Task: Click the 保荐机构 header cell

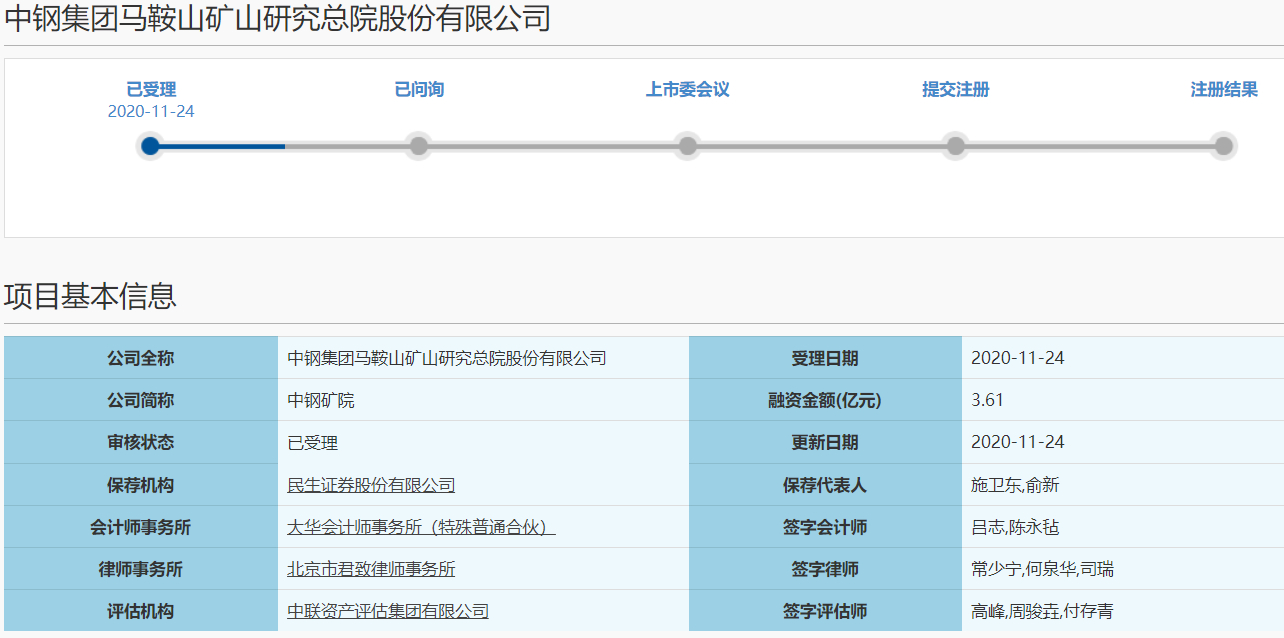Action: pyautogui.click(x=141, y=485)
